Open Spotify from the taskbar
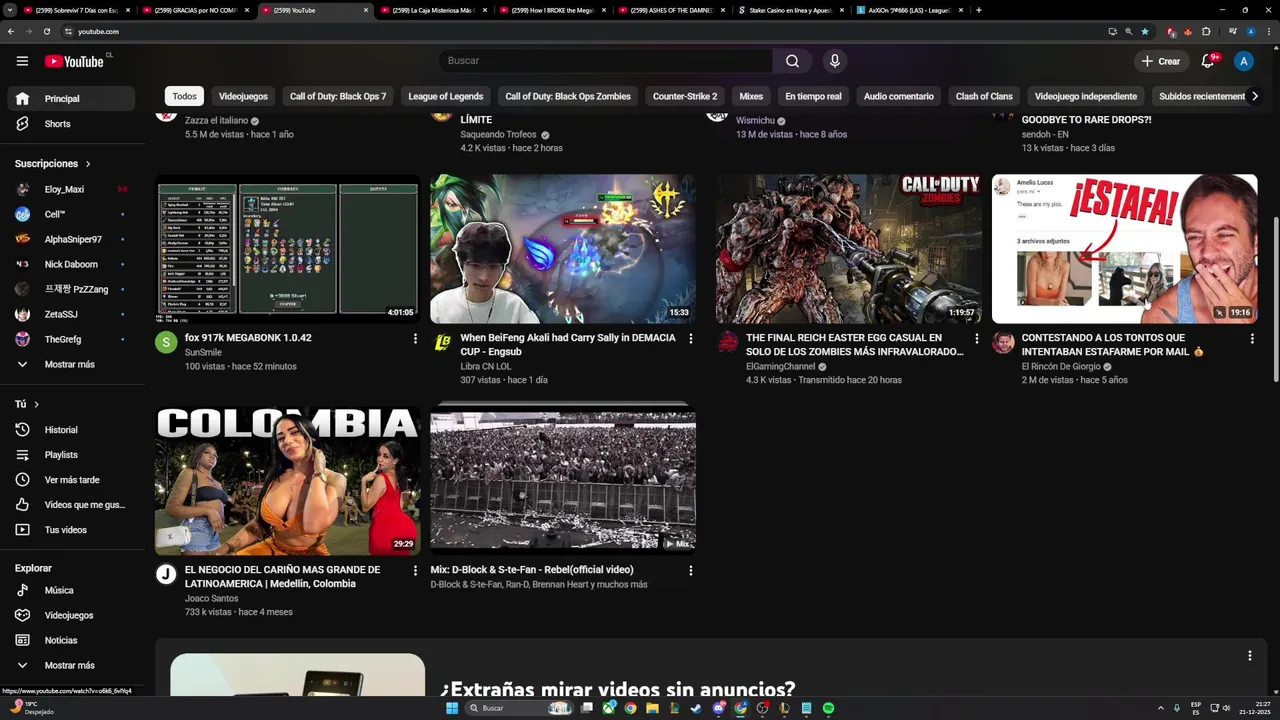Viewport: 1280px width, 720px height. coord(829,708)
